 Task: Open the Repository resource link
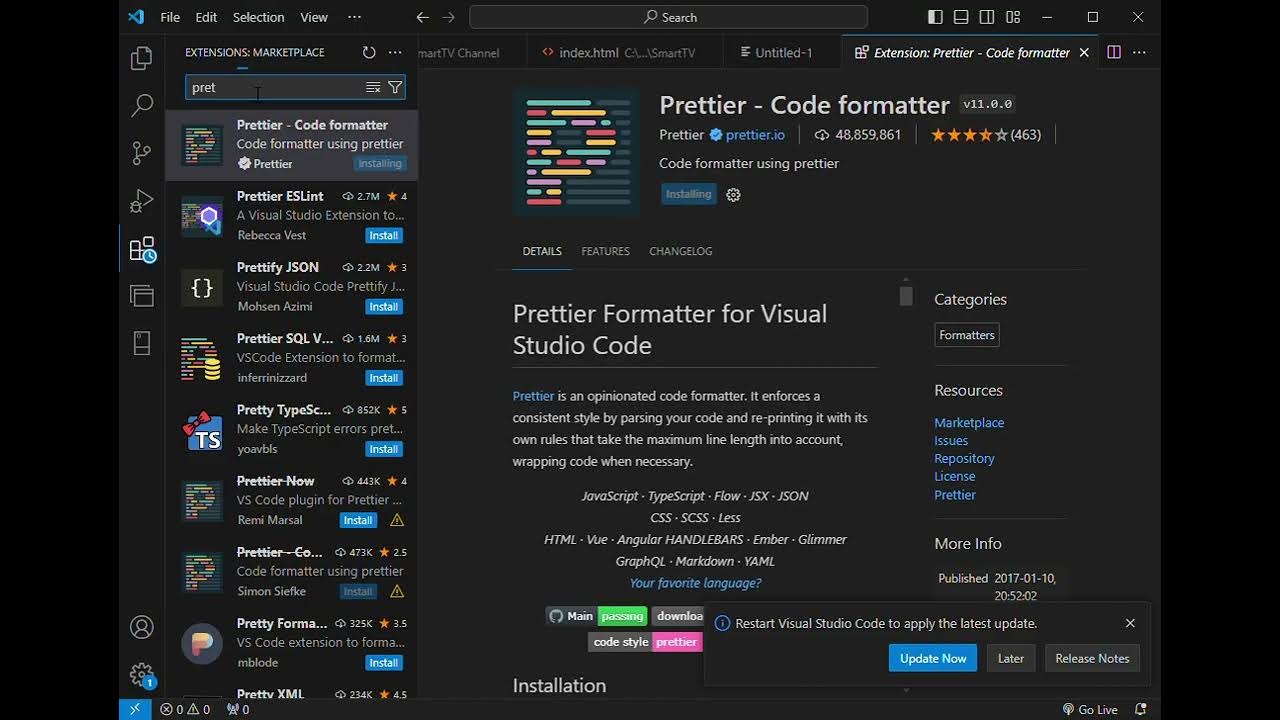[x=964, y=459]
